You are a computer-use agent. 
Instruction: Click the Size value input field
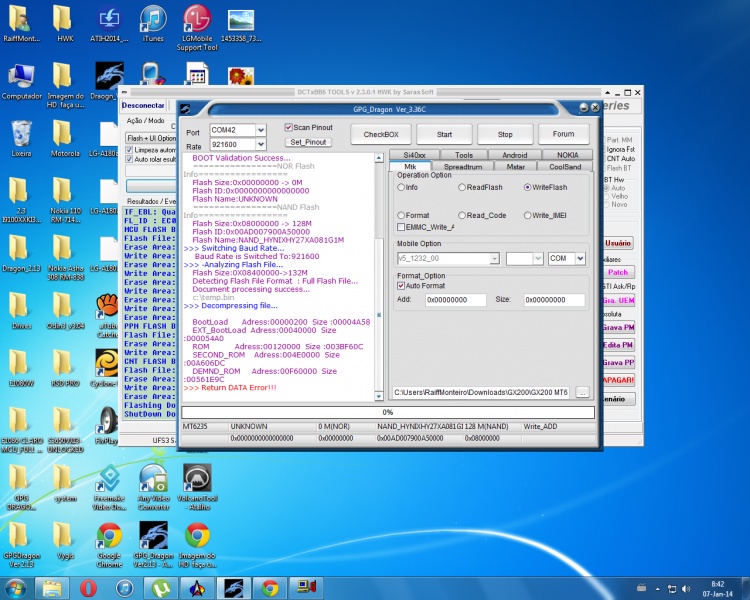coord(554,300)
